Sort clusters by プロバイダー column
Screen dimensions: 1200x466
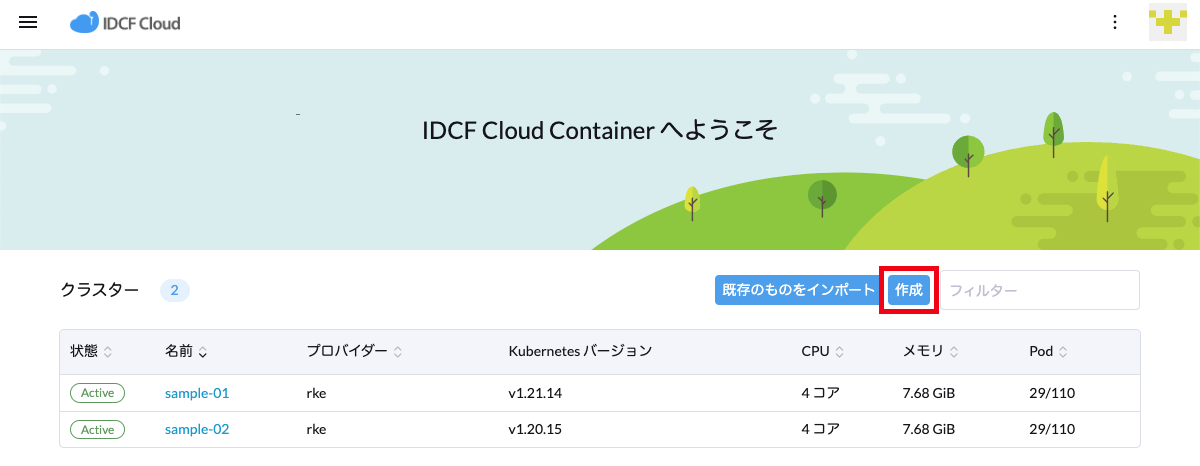pyautogui.click(x=354, y=352)
